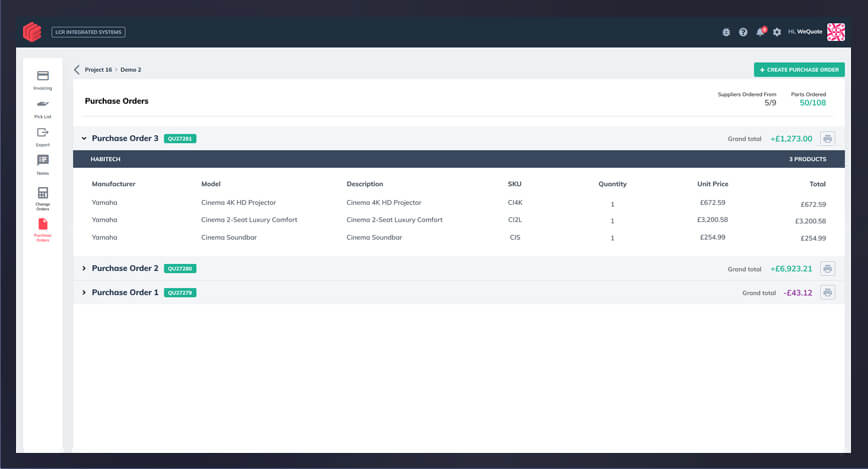The height and width of the screenshot is (469, 868).
Task: Expand Purchase Order 2
Action: pyautogui.click(x=84, y=268)
